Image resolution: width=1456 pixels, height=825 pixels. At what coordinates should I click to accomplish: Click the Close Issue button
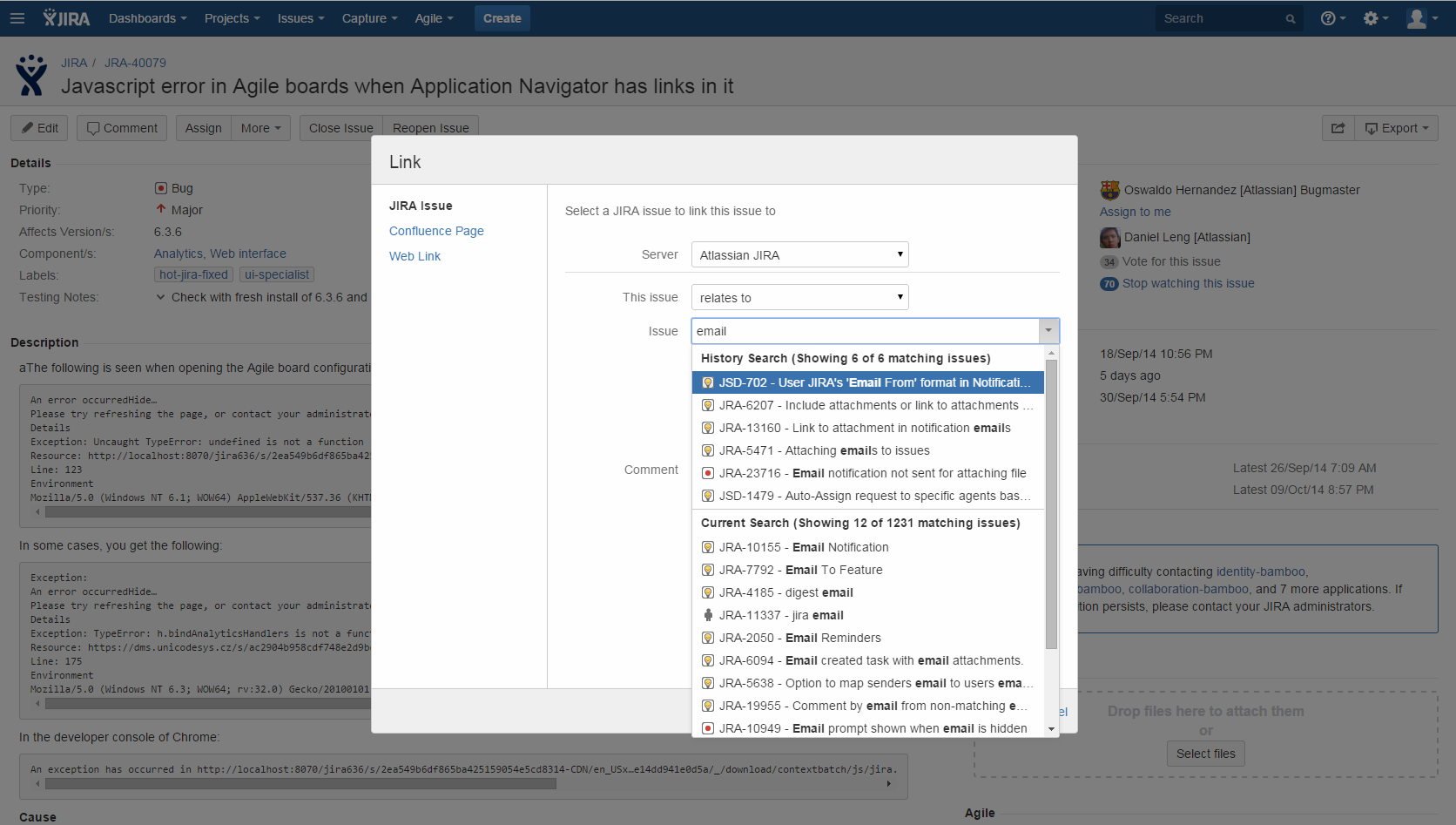(340, 128)
